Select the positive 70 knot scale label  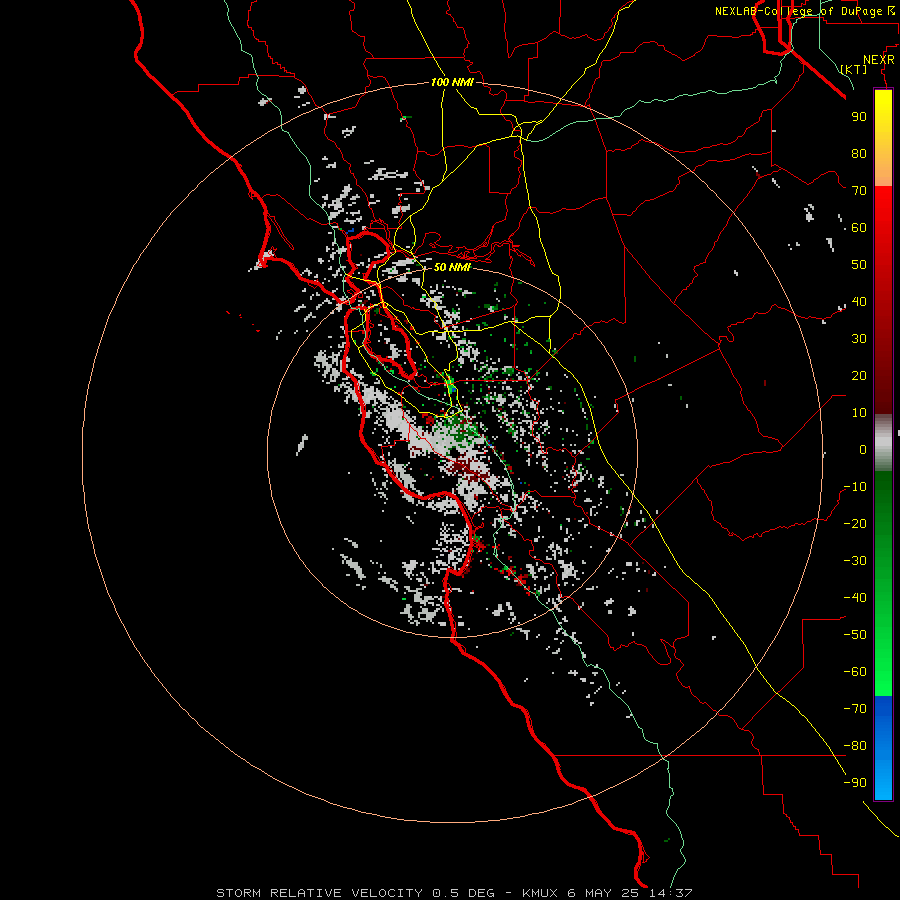click(859, 191)
